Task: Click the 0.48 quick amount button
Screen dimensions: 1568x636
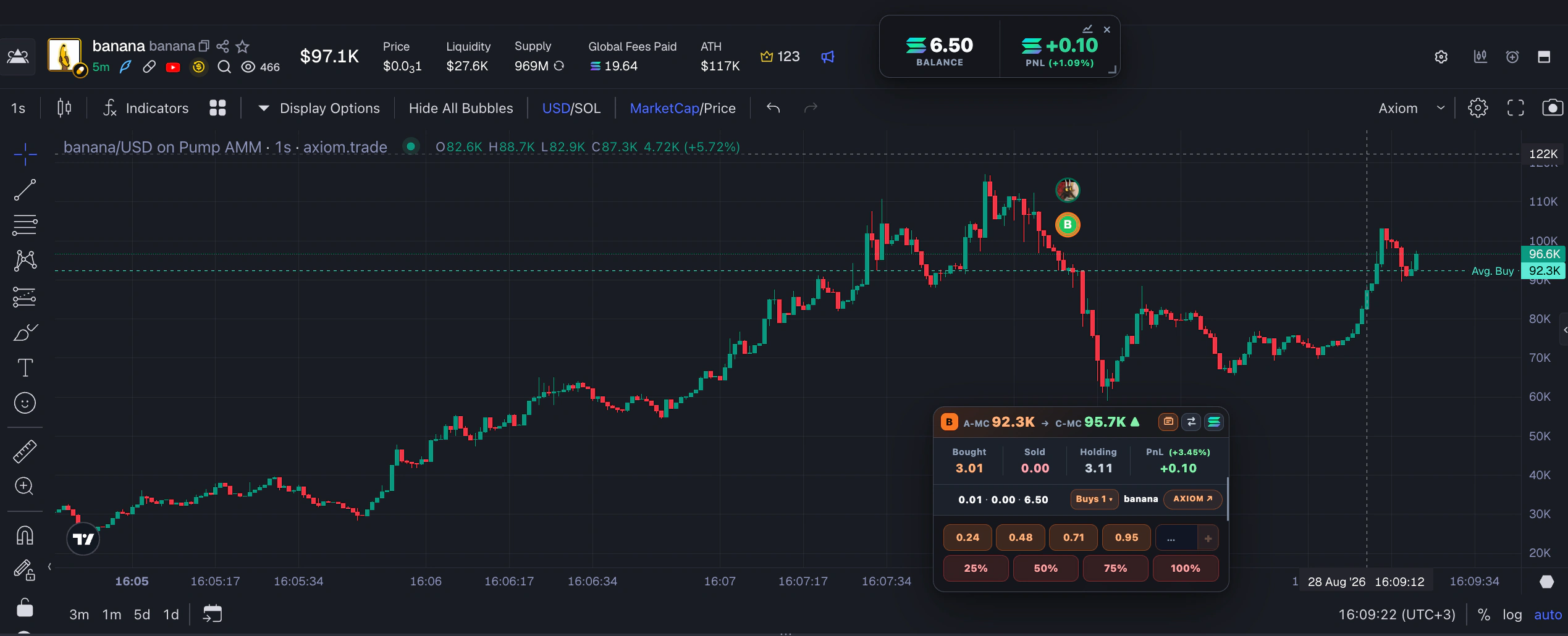Action: pyautogui.click(x=1021, y=537)
